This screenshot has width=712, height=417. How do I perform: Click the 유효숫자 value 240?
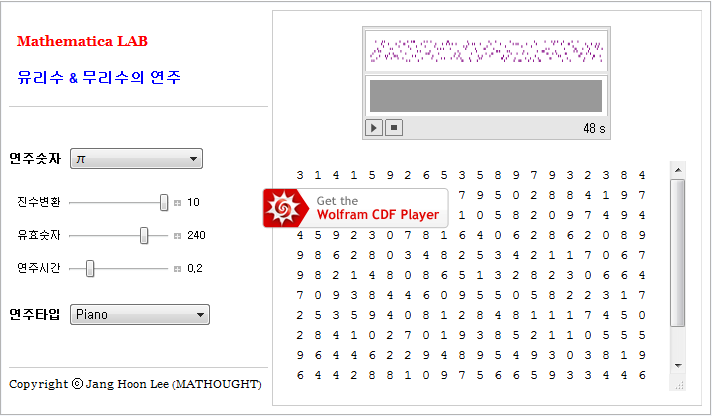[196, 235]
